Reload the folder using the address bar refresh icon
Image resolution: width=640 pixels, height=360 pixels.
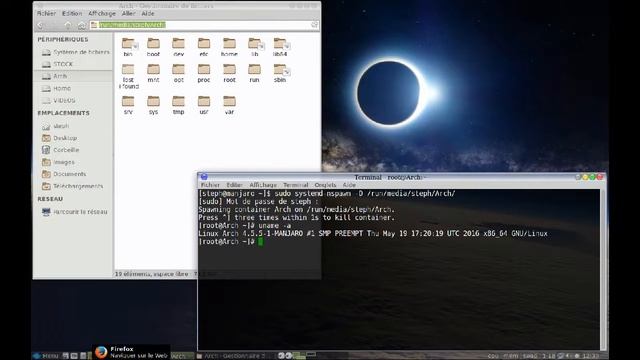(314, 25)
